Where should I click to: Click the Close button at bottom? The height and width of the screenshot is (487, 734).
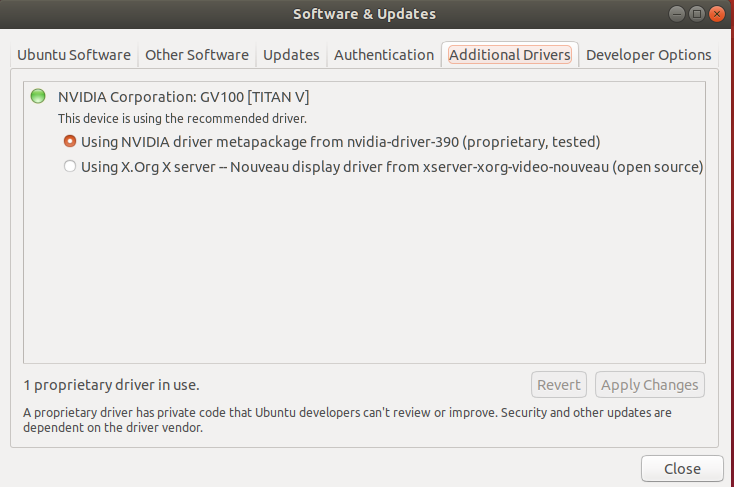pos(683,469)
